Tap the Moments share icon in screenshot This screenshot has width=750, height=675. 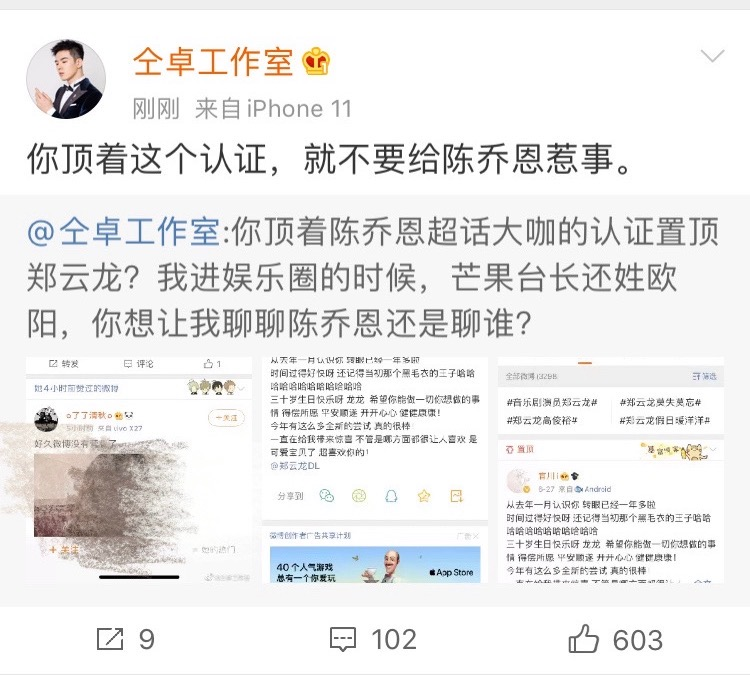[359, 496]
